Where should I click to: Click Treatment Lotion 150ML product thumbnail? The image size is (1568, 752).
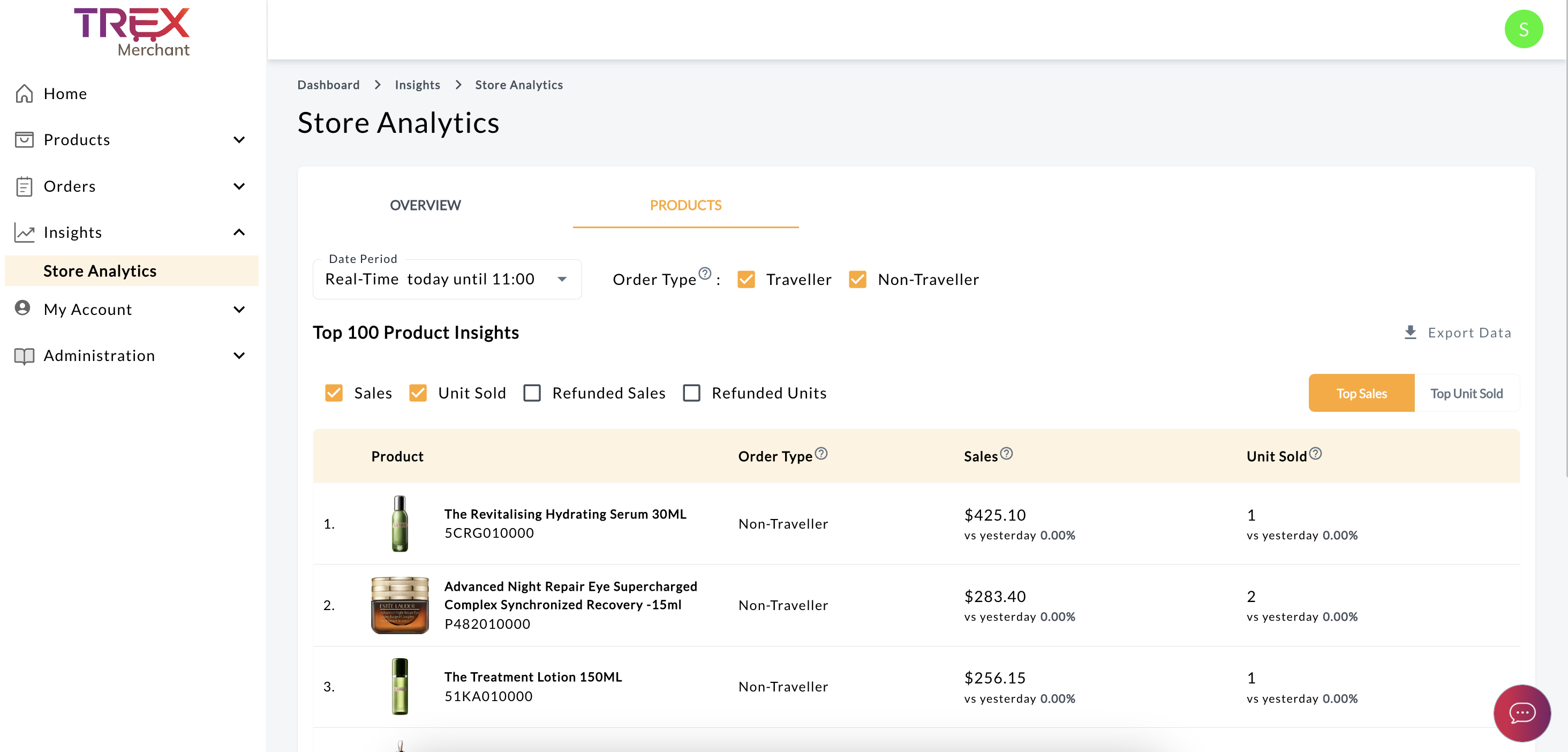(399, 686)
